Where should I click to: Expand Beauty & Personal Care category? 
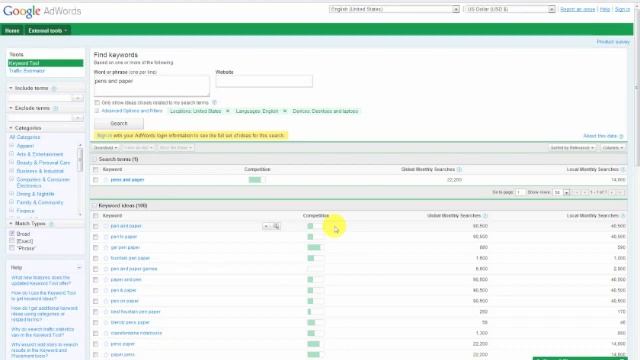point(11,162)
